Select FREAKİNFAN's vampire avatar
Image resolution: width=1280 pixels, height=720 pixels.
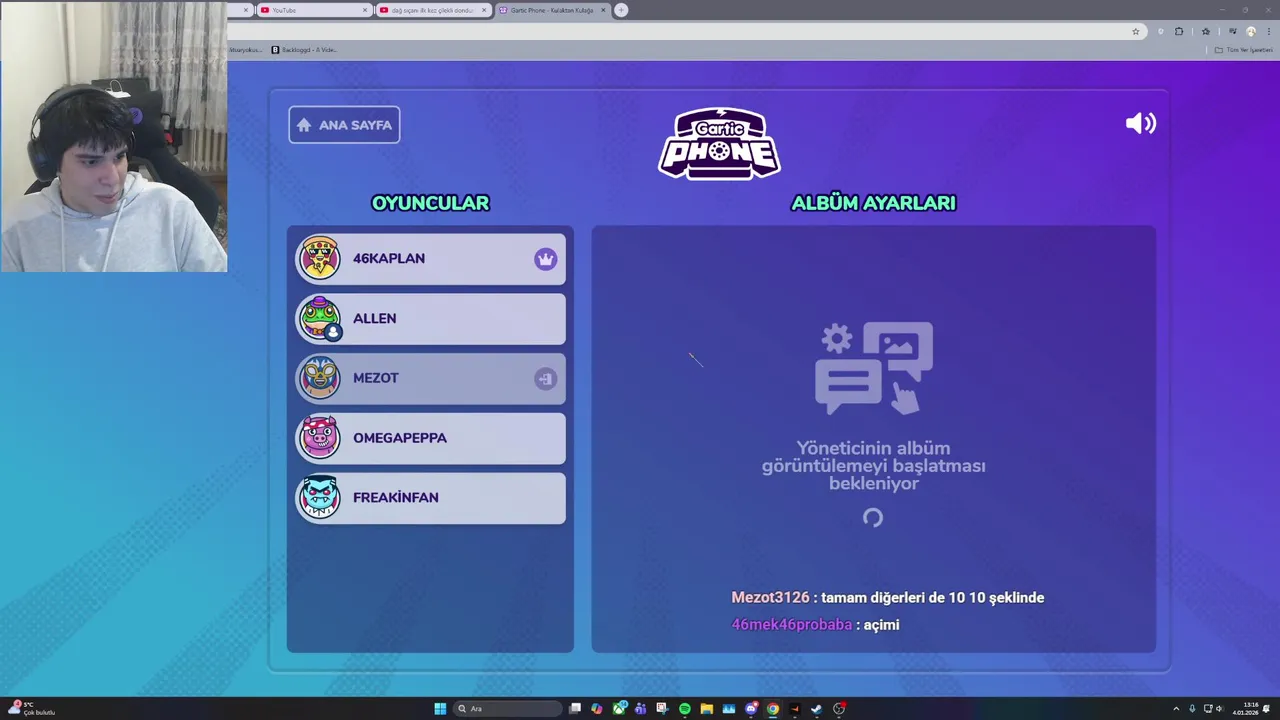pos(320,497)
